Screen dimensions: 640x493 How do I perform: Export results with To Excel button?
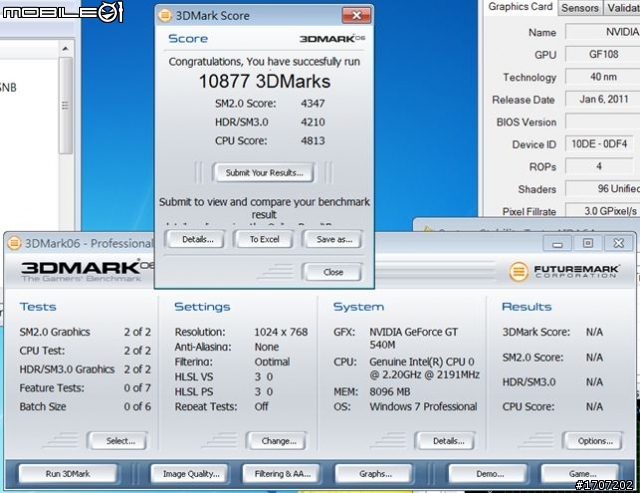263,239
